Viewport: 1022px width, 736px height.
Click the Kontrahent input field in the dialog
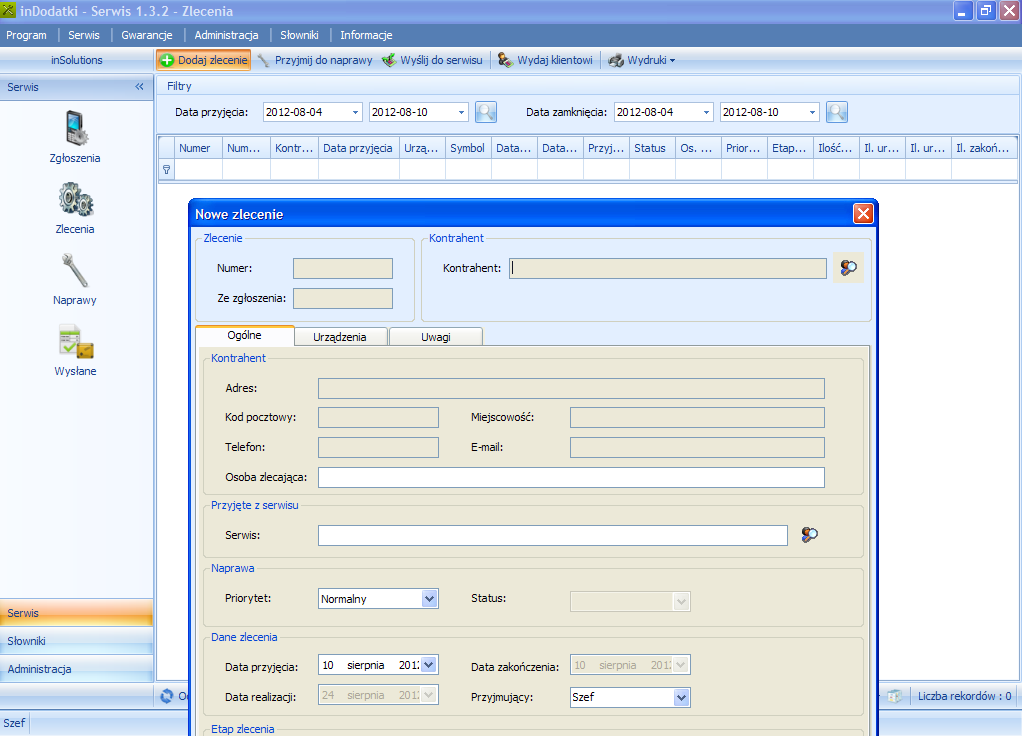pyautogui.click(x=667, y=268)
